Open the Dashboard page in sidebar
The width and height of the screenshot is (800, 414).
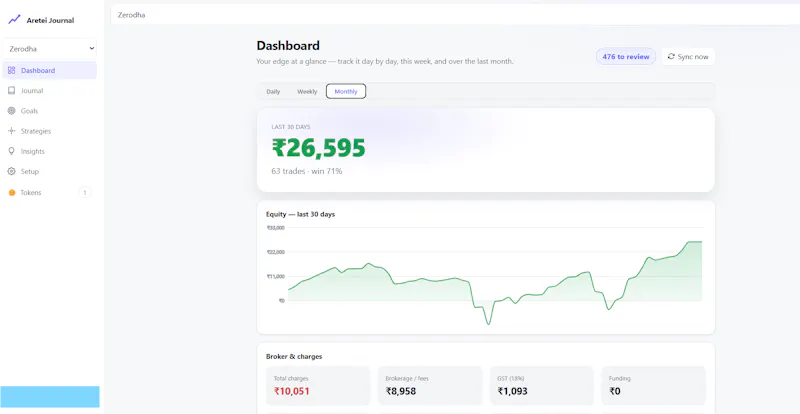[49, 70]
